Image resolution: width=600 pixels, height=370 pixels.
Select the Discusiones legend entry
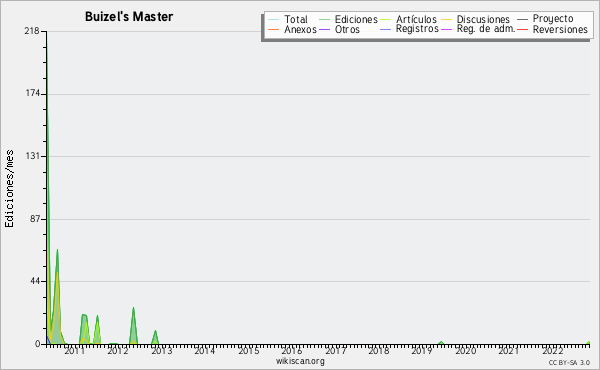coord(475,19)
